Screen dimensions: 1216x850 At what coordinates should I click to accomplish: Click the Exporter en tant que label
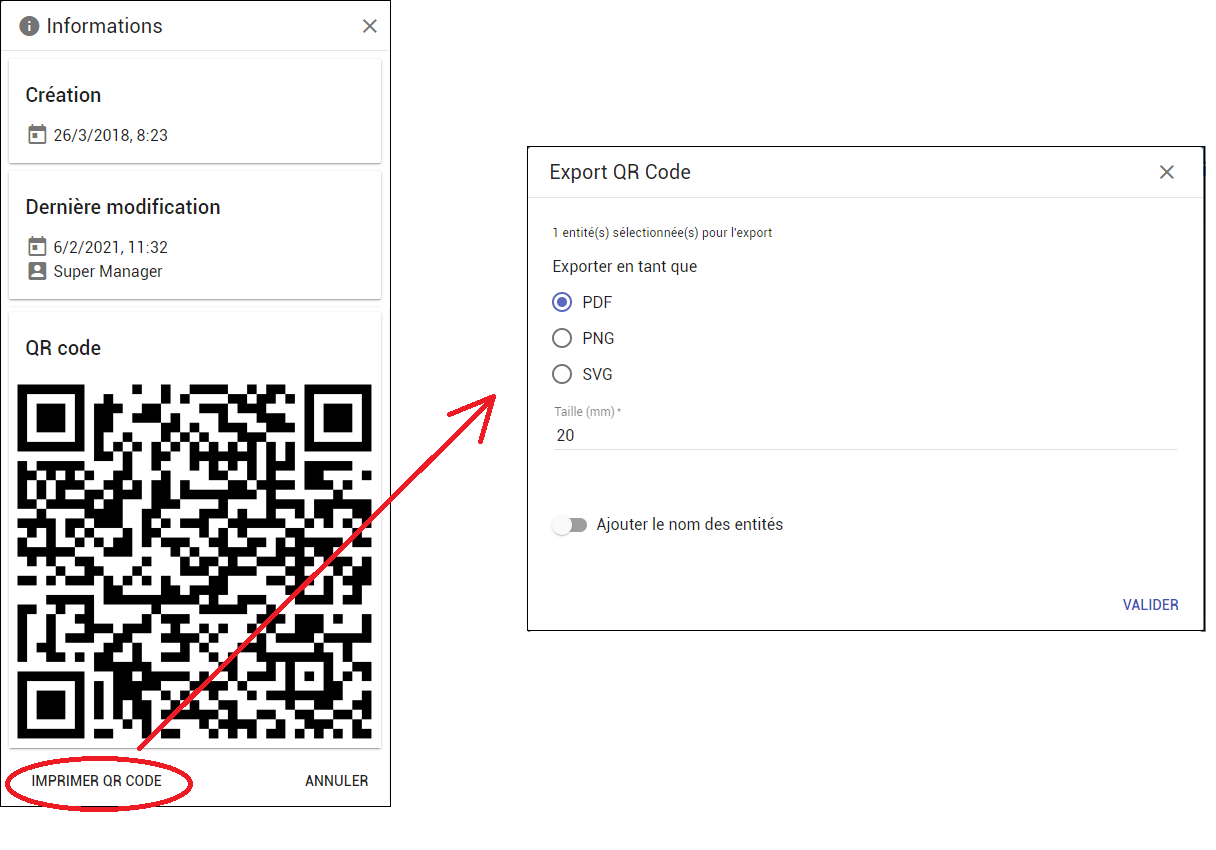point(625,267)
